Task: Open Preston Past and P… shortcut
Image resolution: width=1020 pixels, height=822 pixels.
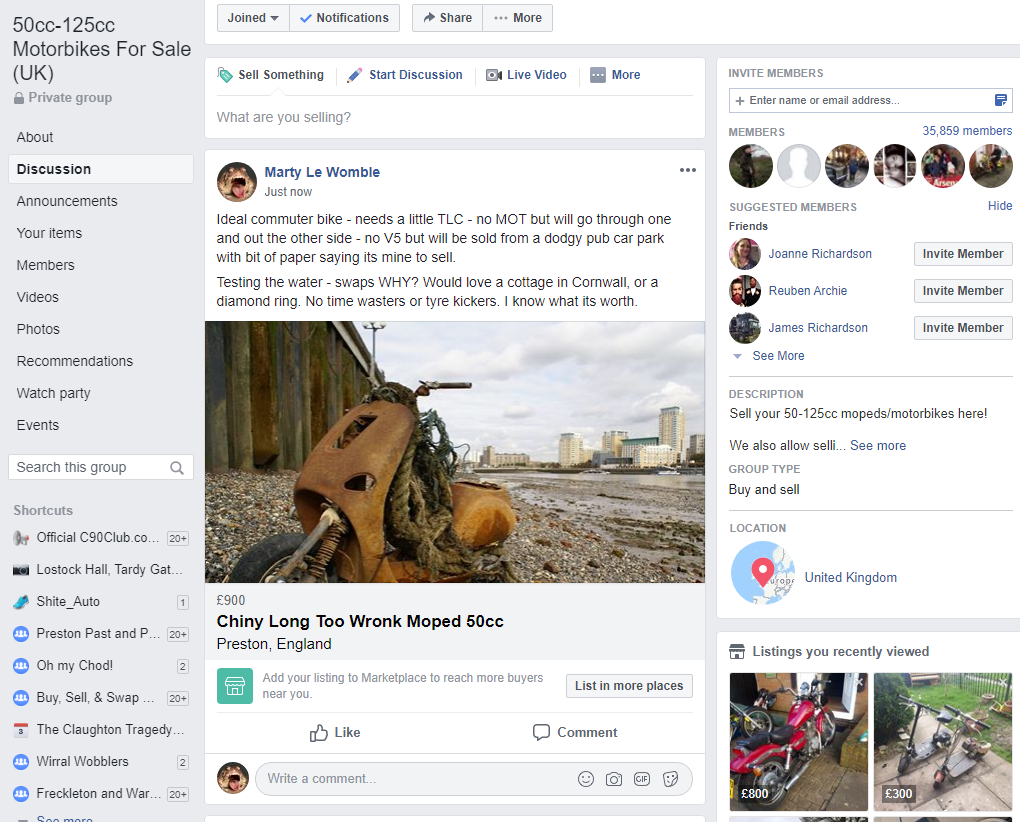Action: click(101, 633)
